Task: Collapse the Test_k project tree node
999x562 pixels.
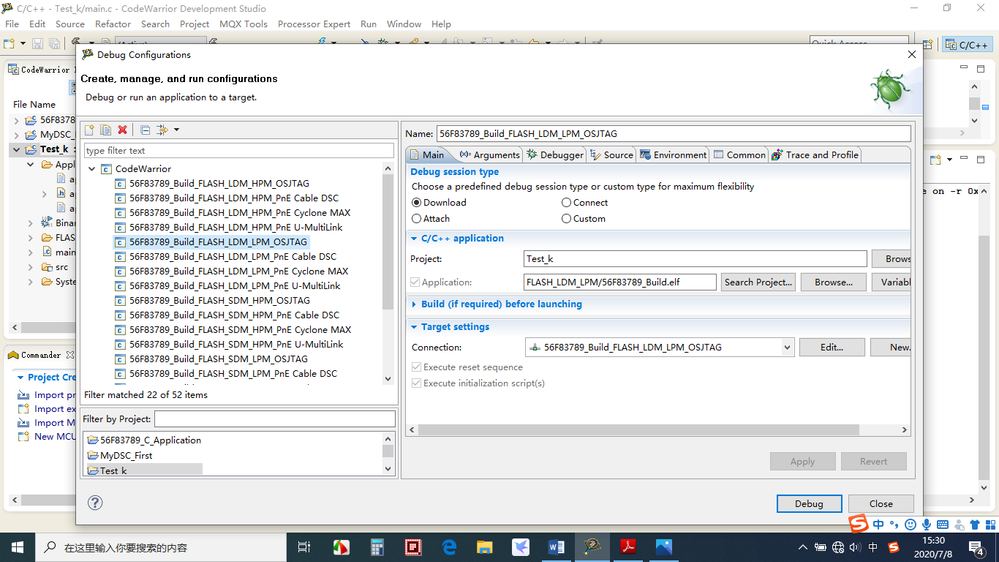Action: click(x=16, y=149)
